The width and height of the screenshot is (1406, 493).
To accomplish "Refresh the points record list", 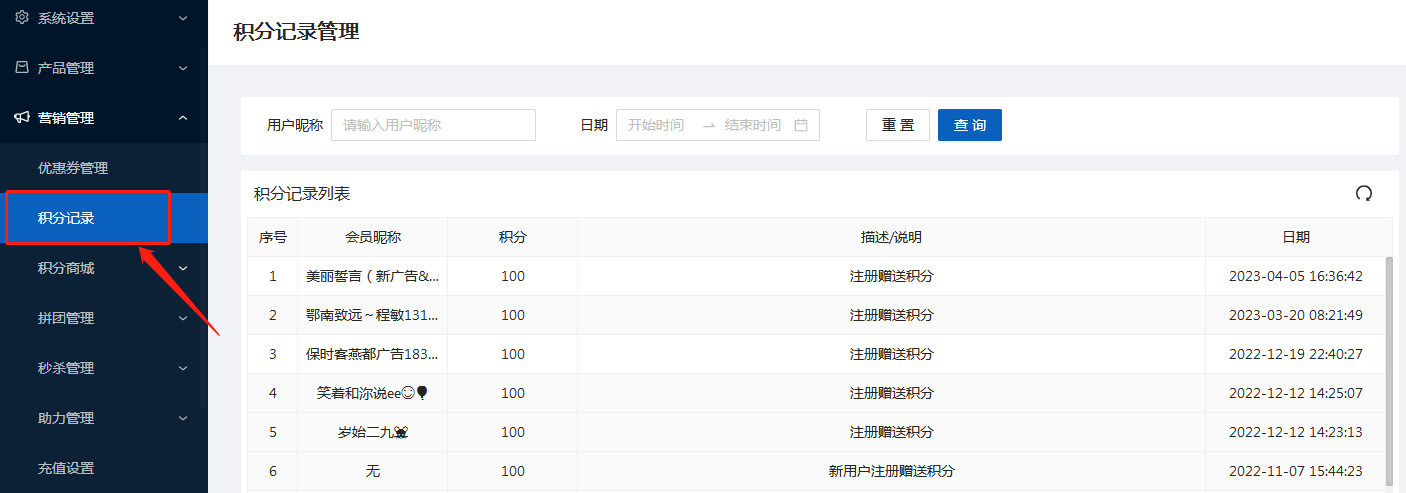I will [1363, 194].
